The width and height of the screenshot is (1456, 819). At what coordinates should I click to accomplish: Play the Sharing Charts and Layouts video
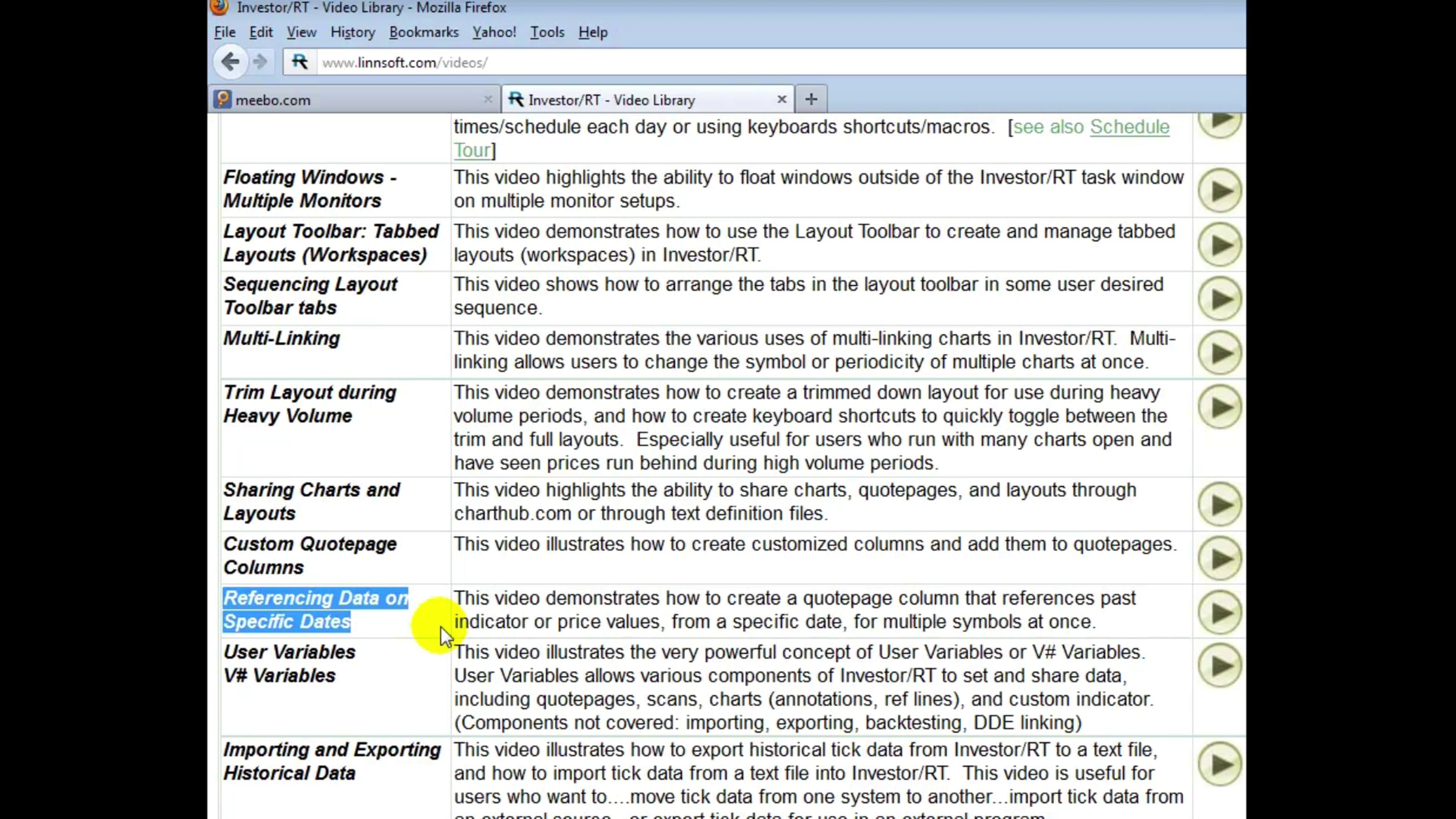[1219, 504]
